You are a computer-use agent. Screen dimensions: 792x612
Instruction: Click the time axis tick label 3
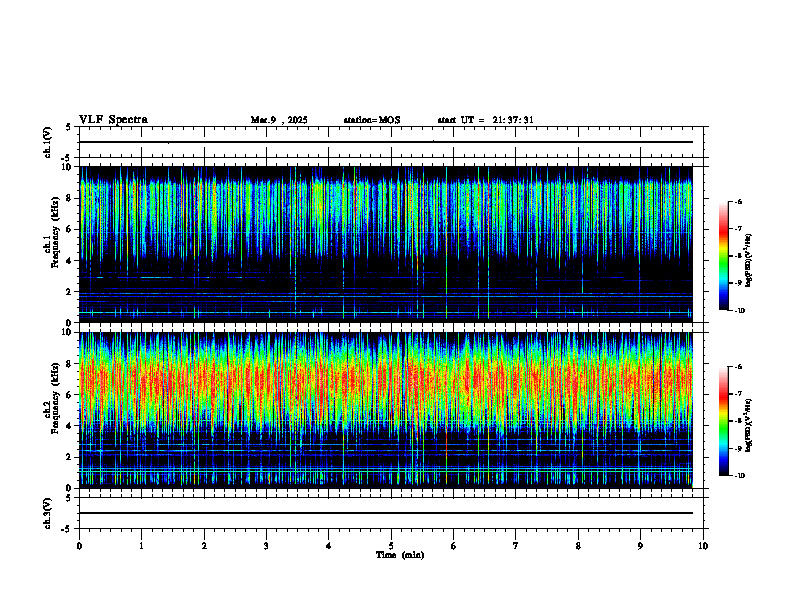266,546
